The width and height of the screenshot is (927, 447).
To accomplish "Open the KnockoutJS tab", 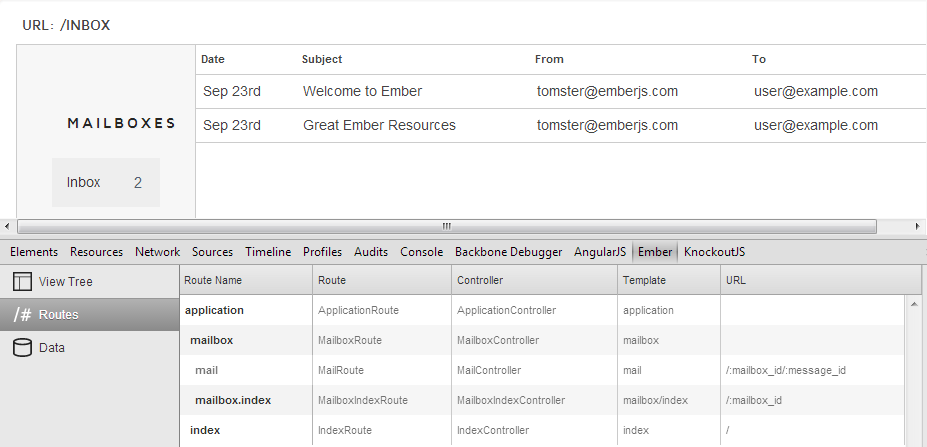I will point(714,252).
